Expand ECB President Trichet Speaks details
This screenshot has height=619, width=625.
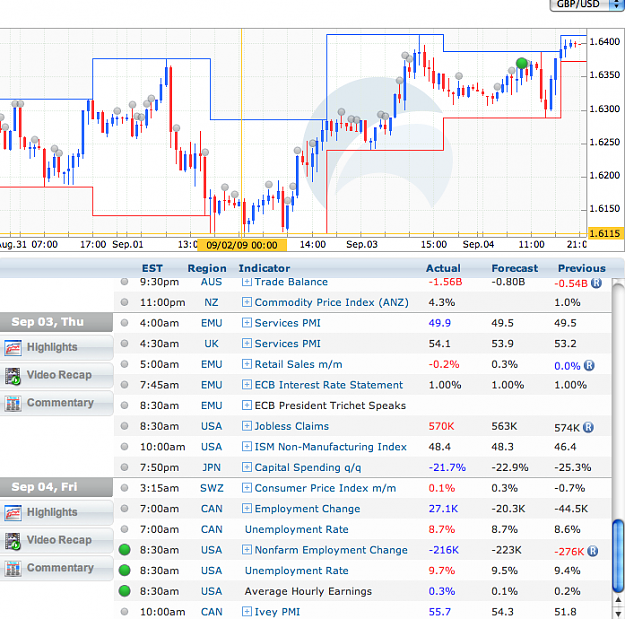(x=247, y=405)
